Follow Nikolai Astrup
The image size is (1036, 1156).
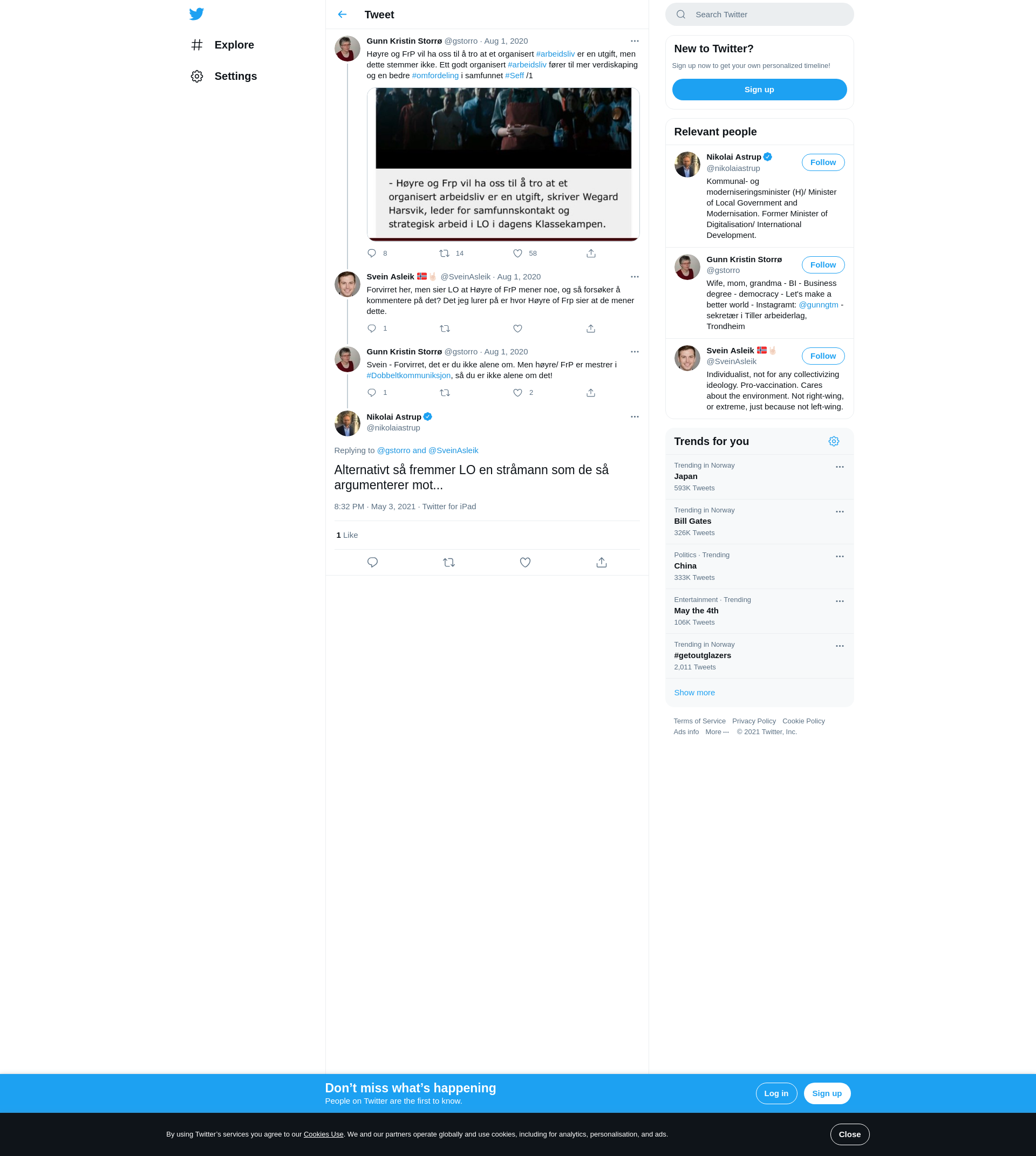click(822, 162)
